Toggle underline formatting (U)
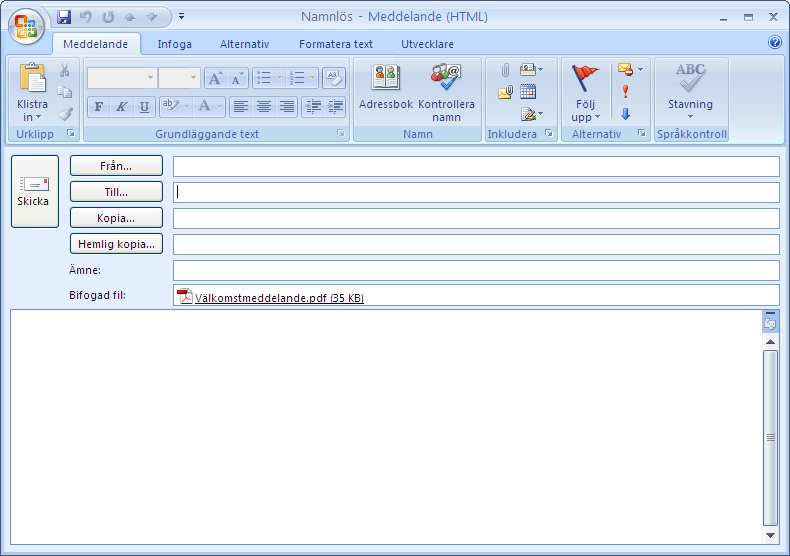 pyautogui.click(x=144, y=107)
